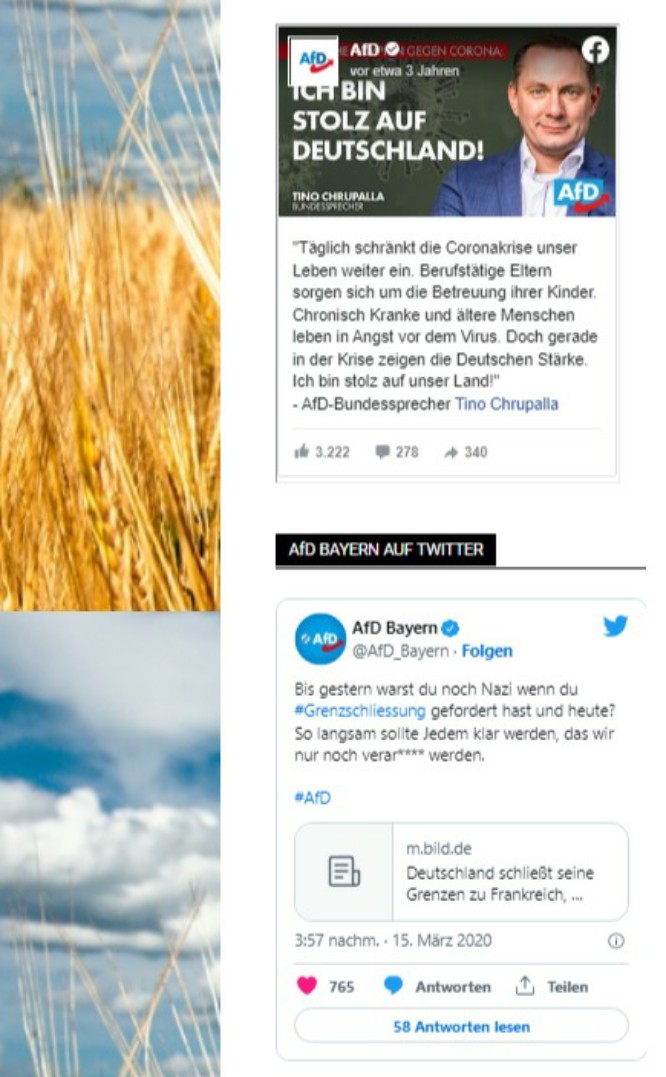Open the #AfD hashtag in tweet

pyautogui.click(x=312, y=797)
